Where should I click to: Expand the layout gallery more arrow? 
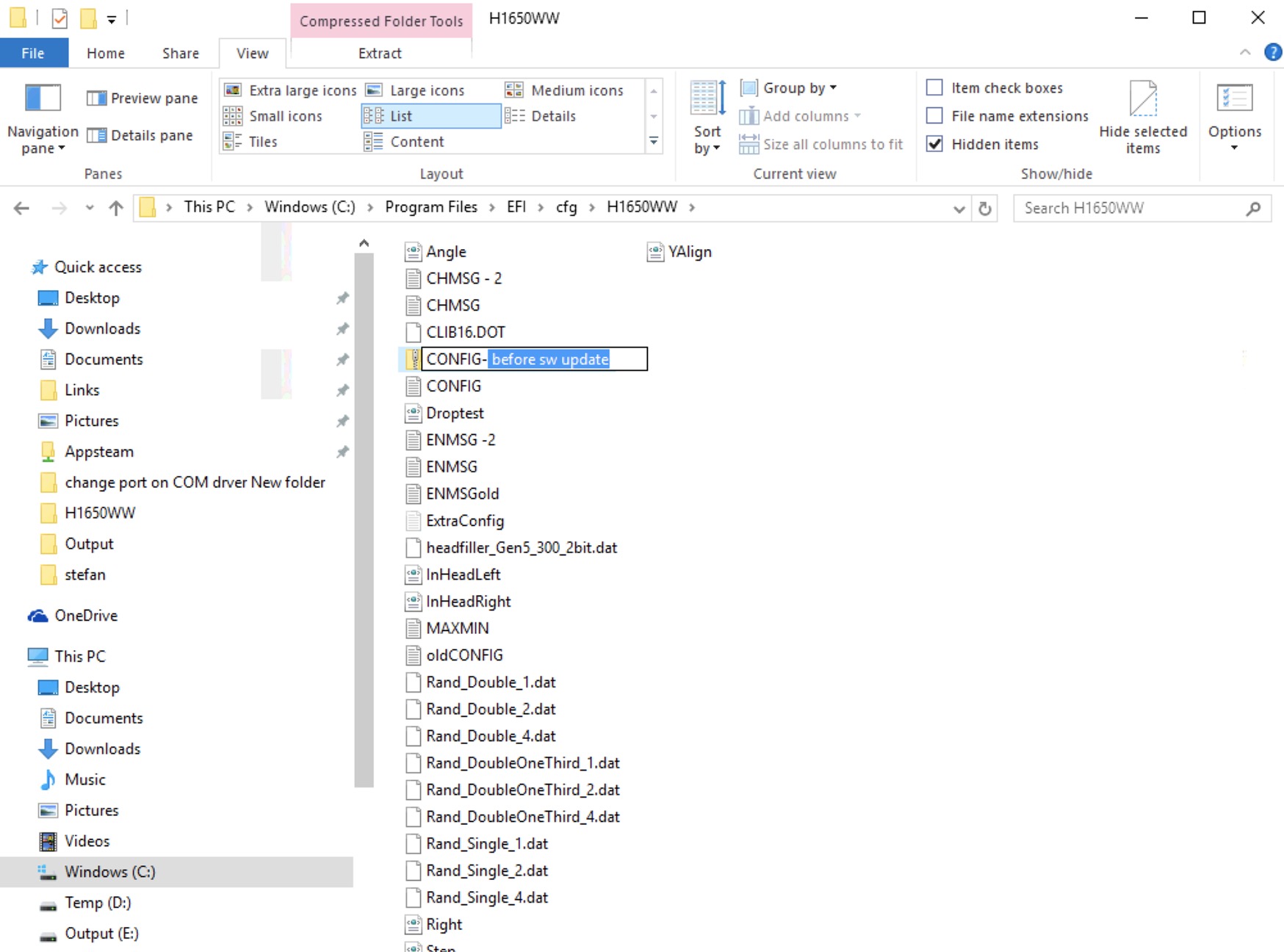[x=654, y=141]
